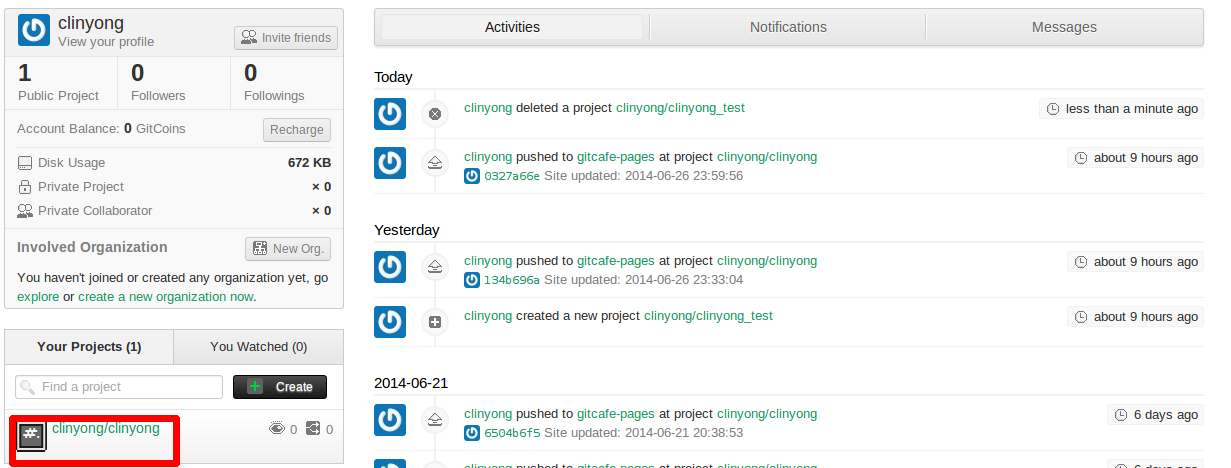
Task: Open clinyong/clinyong project in 0327a66e activity
Action: [x=767, y=157]
